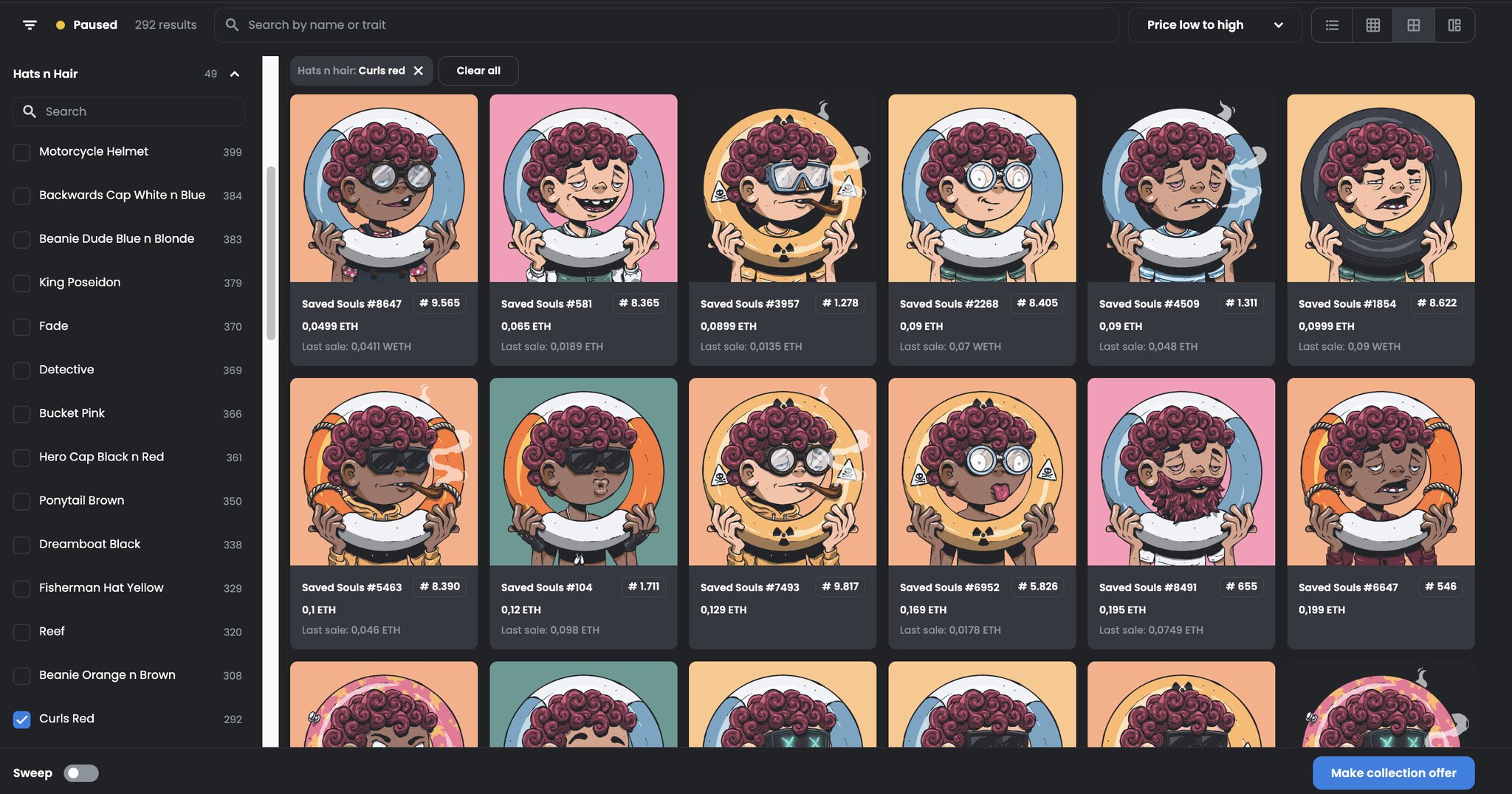Image resolution: width=1512 pixels, height=794 pixels.
Task: Click rarity rank badge # 655
Action: click(1241, 587)
